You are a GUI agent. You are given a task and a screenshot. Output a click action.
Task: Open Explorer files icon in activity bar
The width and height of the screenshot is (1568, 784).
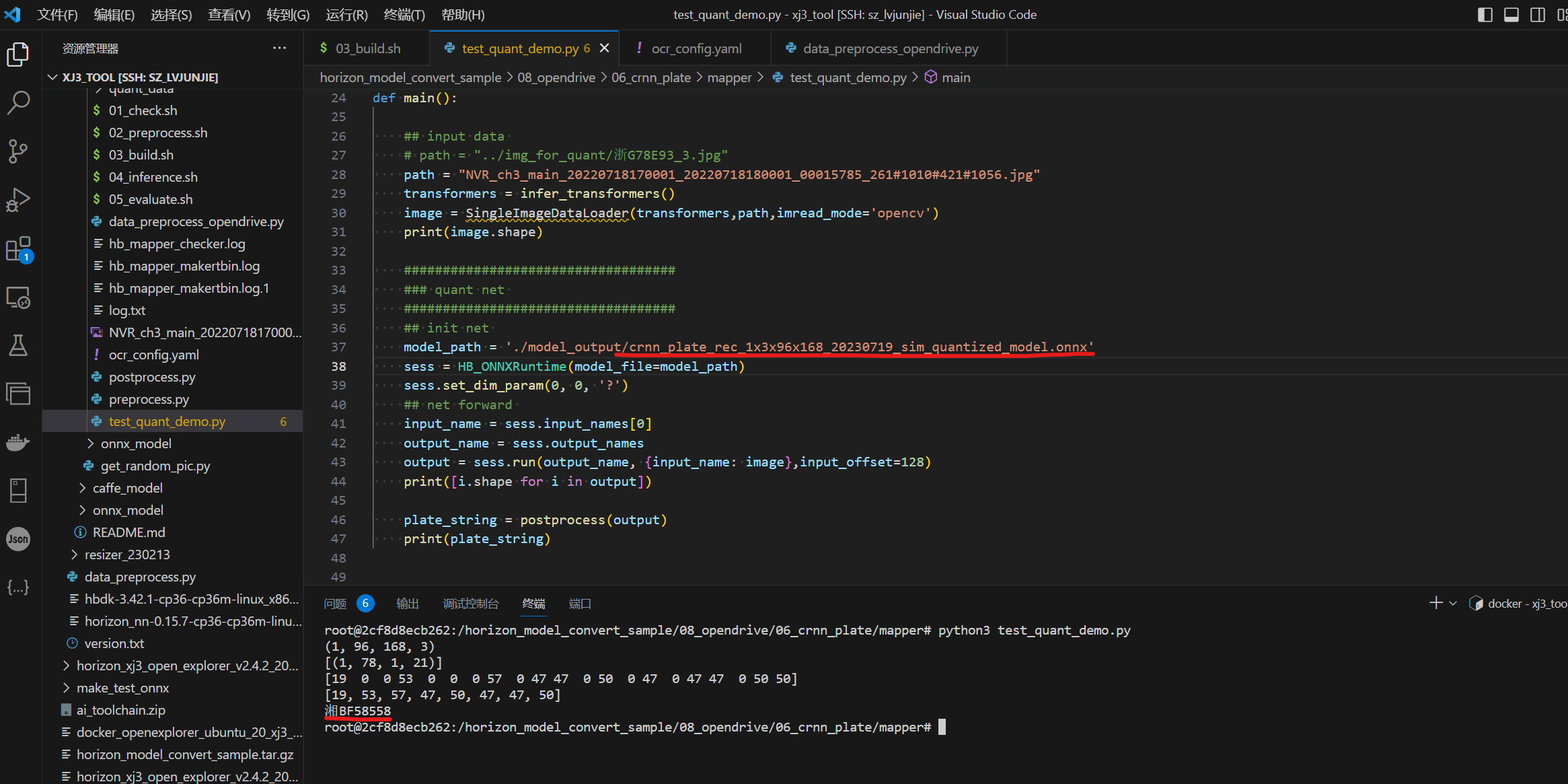(x=18, y=54)
